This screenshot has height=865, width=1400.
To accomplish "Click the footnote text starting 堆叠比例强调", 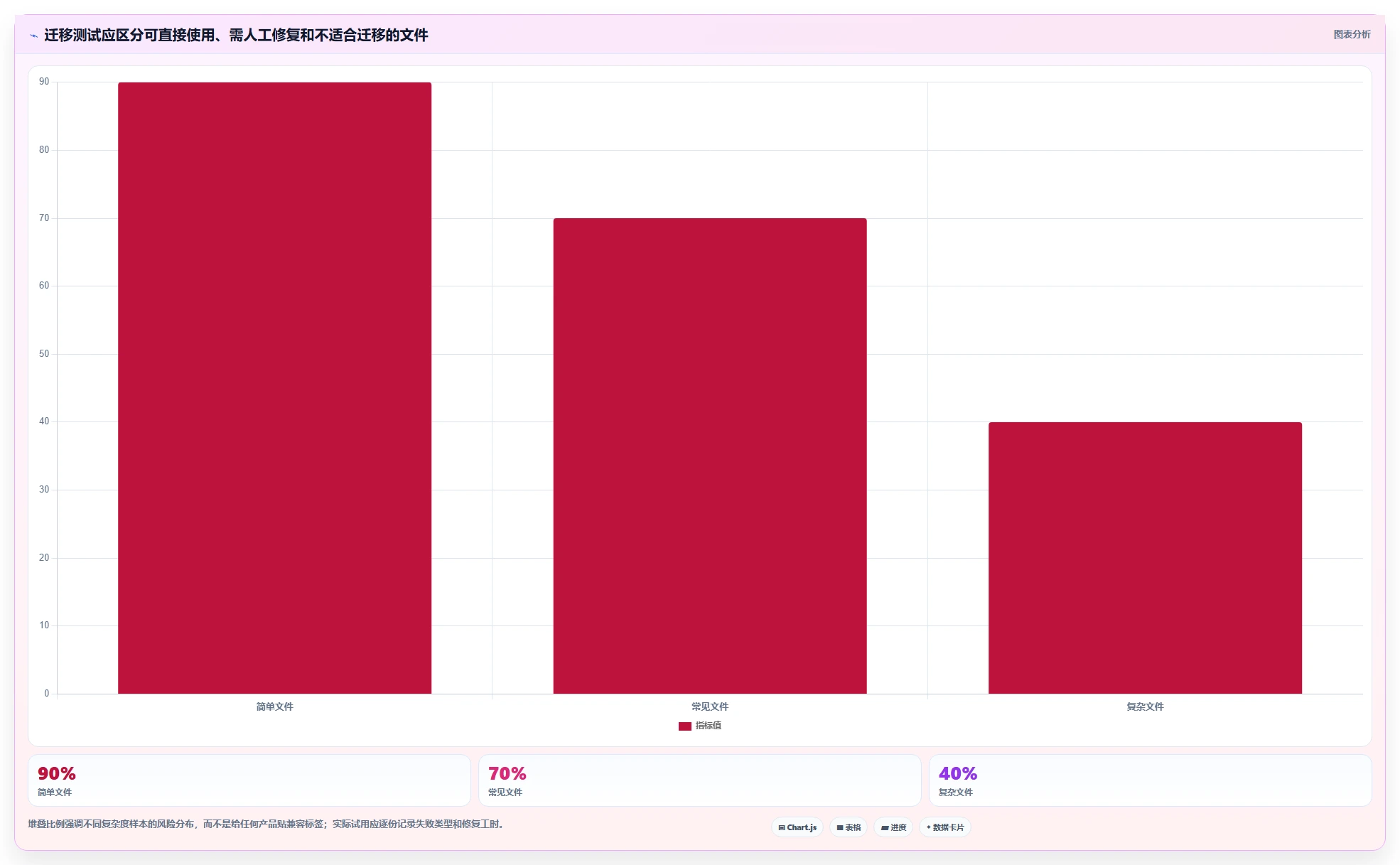I will tap(266, 824).
